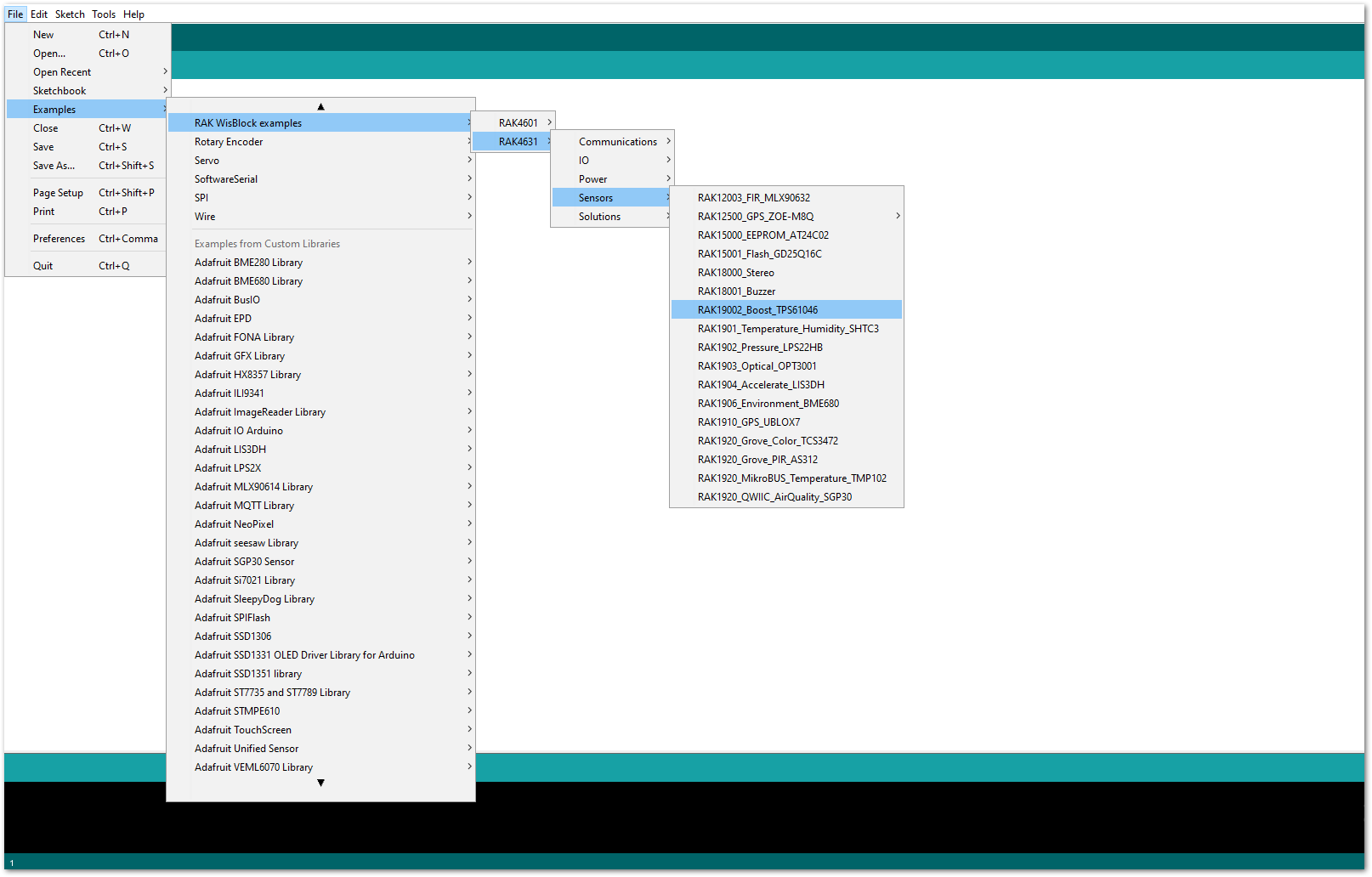1372x877 pixels.
Task: Open Communications examples category
Action: (x=612, y=142)
